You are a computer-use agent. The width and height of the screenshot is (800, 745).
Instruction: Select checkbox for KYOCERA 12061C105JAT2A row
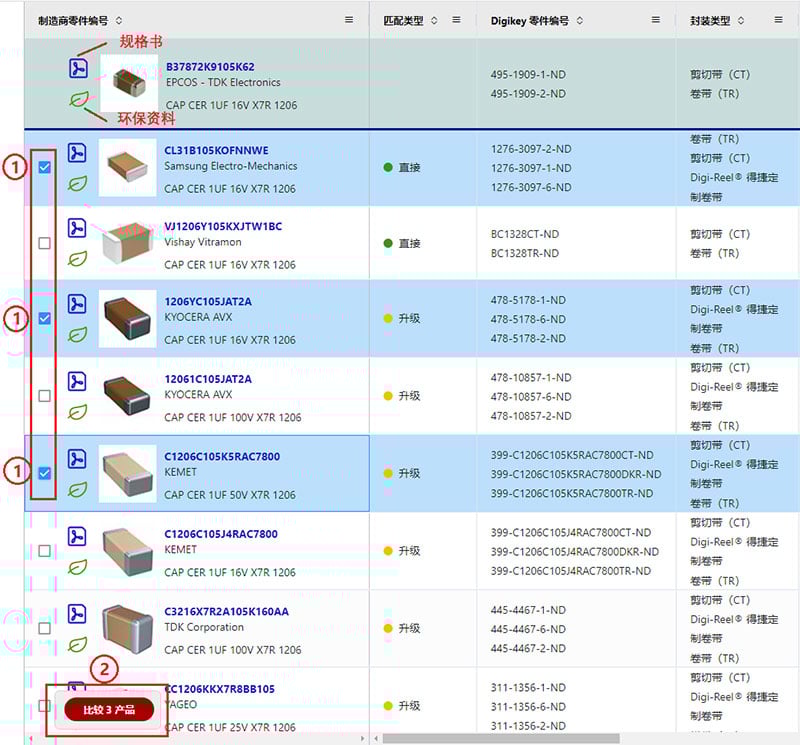[44, 395]
